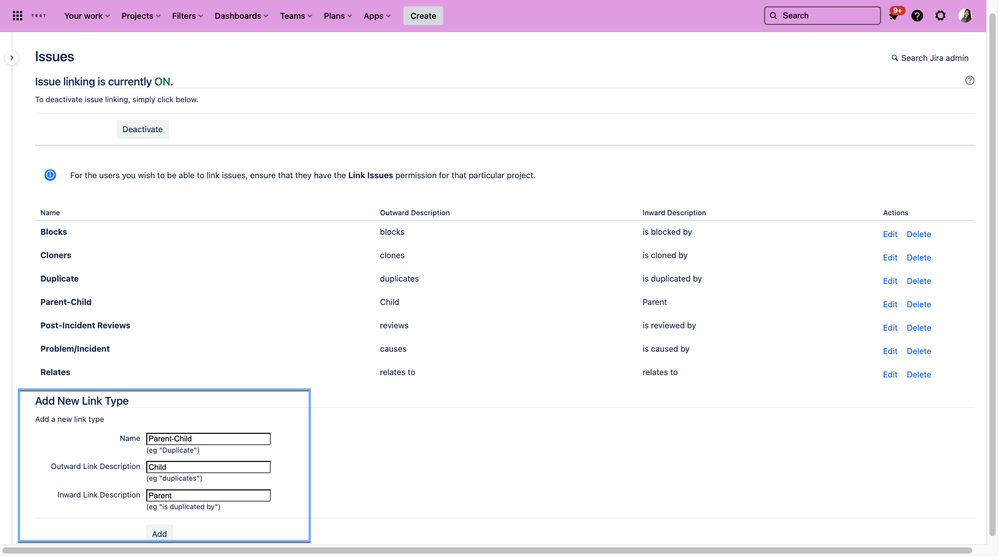Click the Add button
The width and height of the screenshot is (998, 556).
point(159,534)
